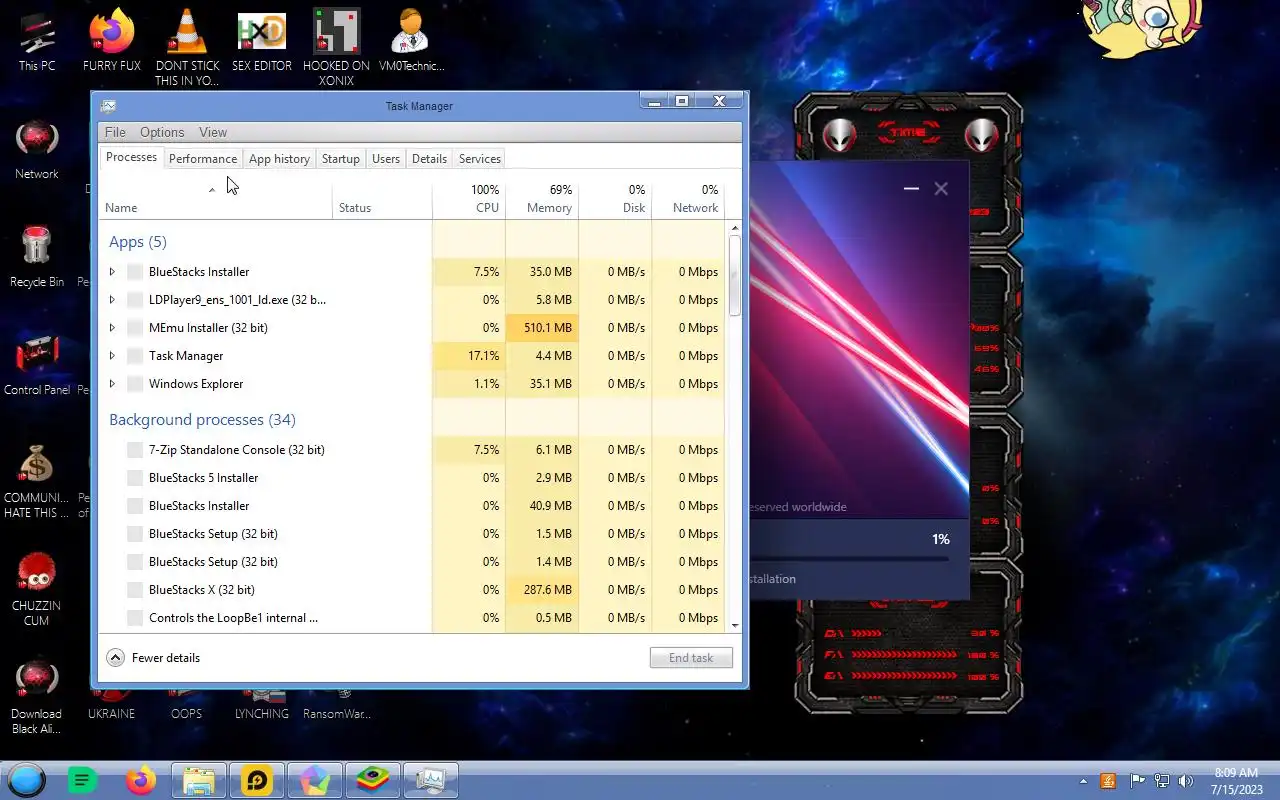Open the network tray icon

pos(1161,781)
